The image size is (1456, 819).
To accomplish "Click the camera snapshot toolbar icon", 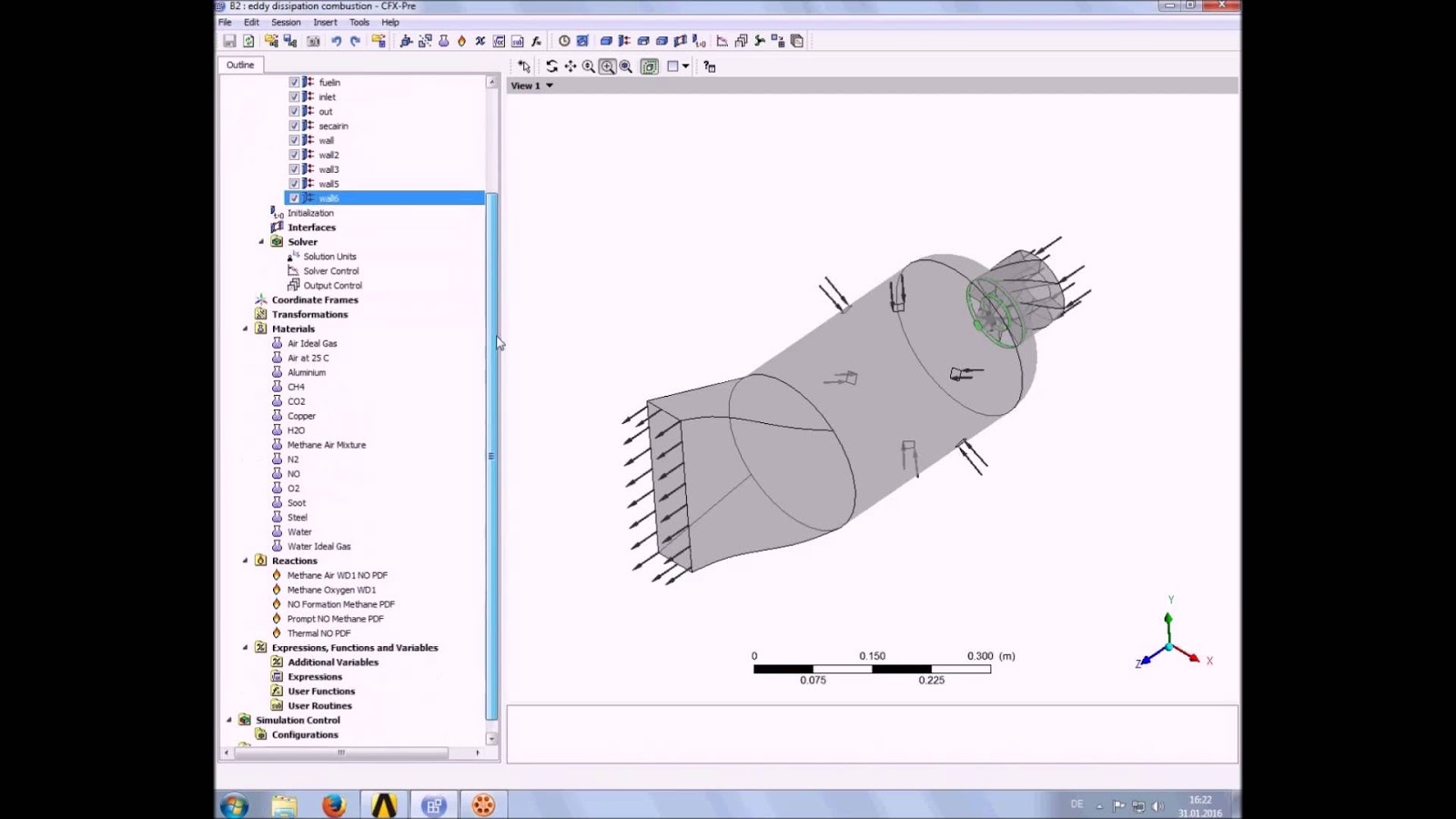I will pos(313,41).
